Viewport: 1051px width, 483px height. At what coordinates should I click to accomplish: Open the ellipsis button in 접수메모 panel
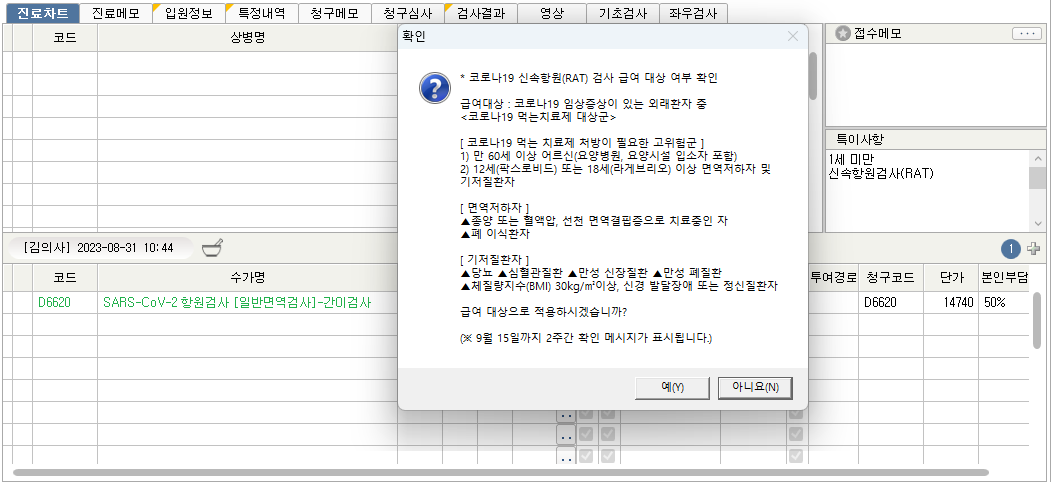(x=1025, y=34)
